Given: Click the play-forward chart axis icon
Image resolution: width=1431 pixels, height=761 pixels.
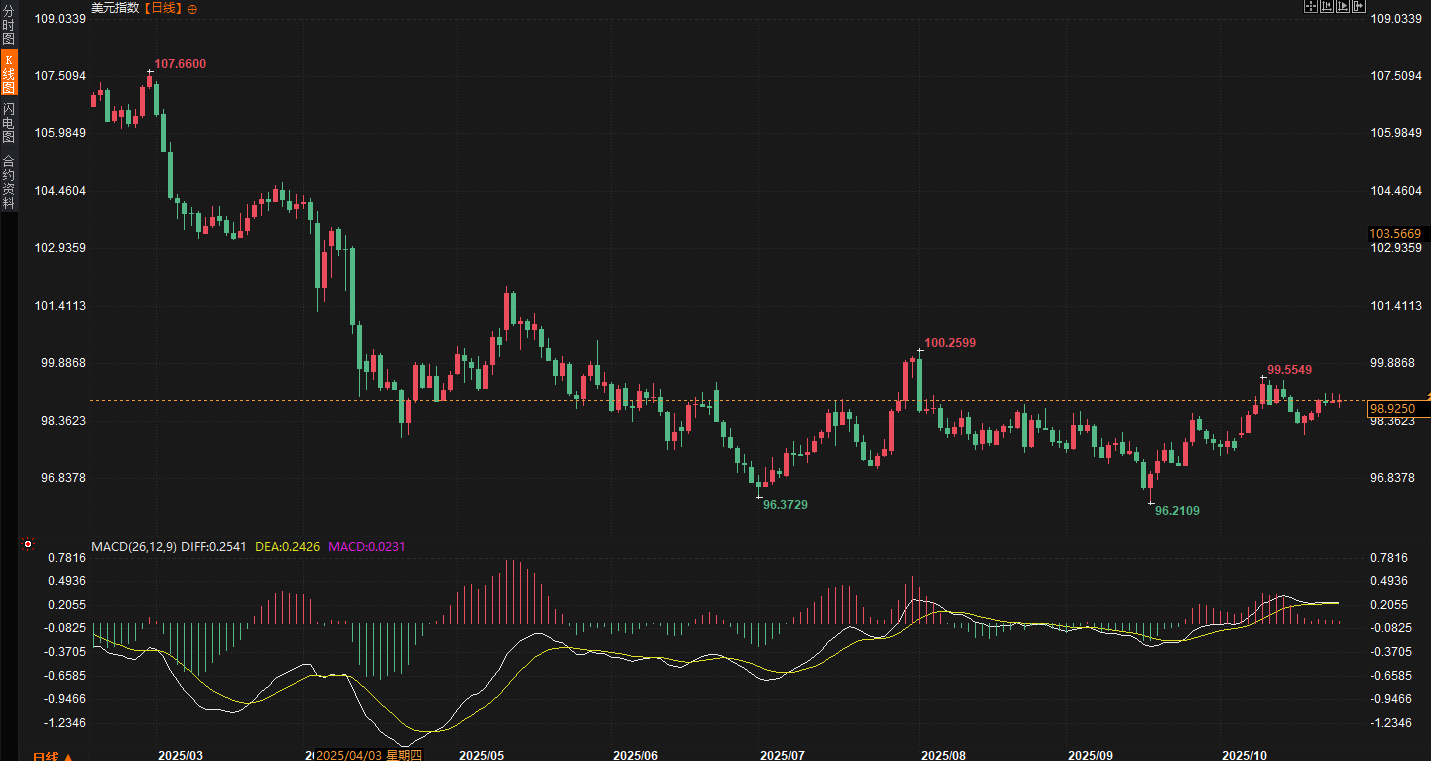Looking at the screenshot, I should tap(1343, 6).
